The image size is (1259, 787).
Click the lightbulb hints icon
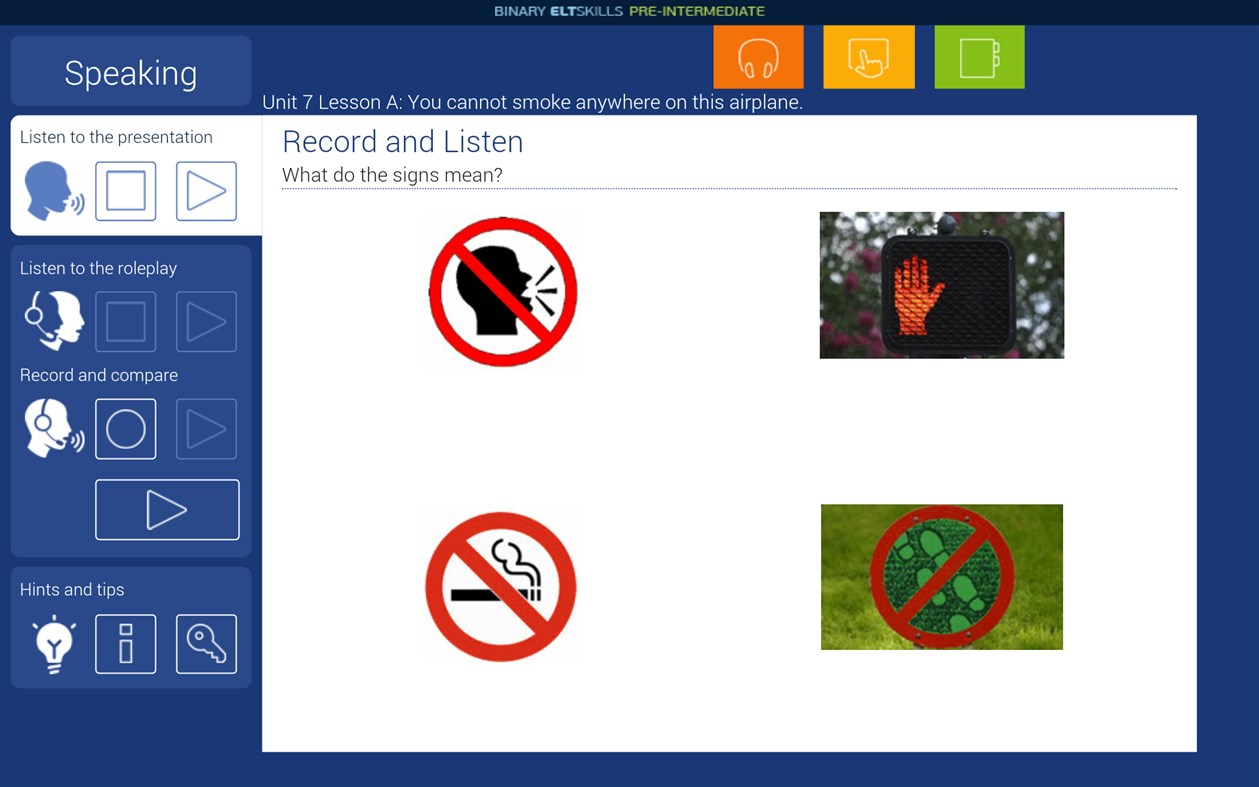(x=54, y=644)
